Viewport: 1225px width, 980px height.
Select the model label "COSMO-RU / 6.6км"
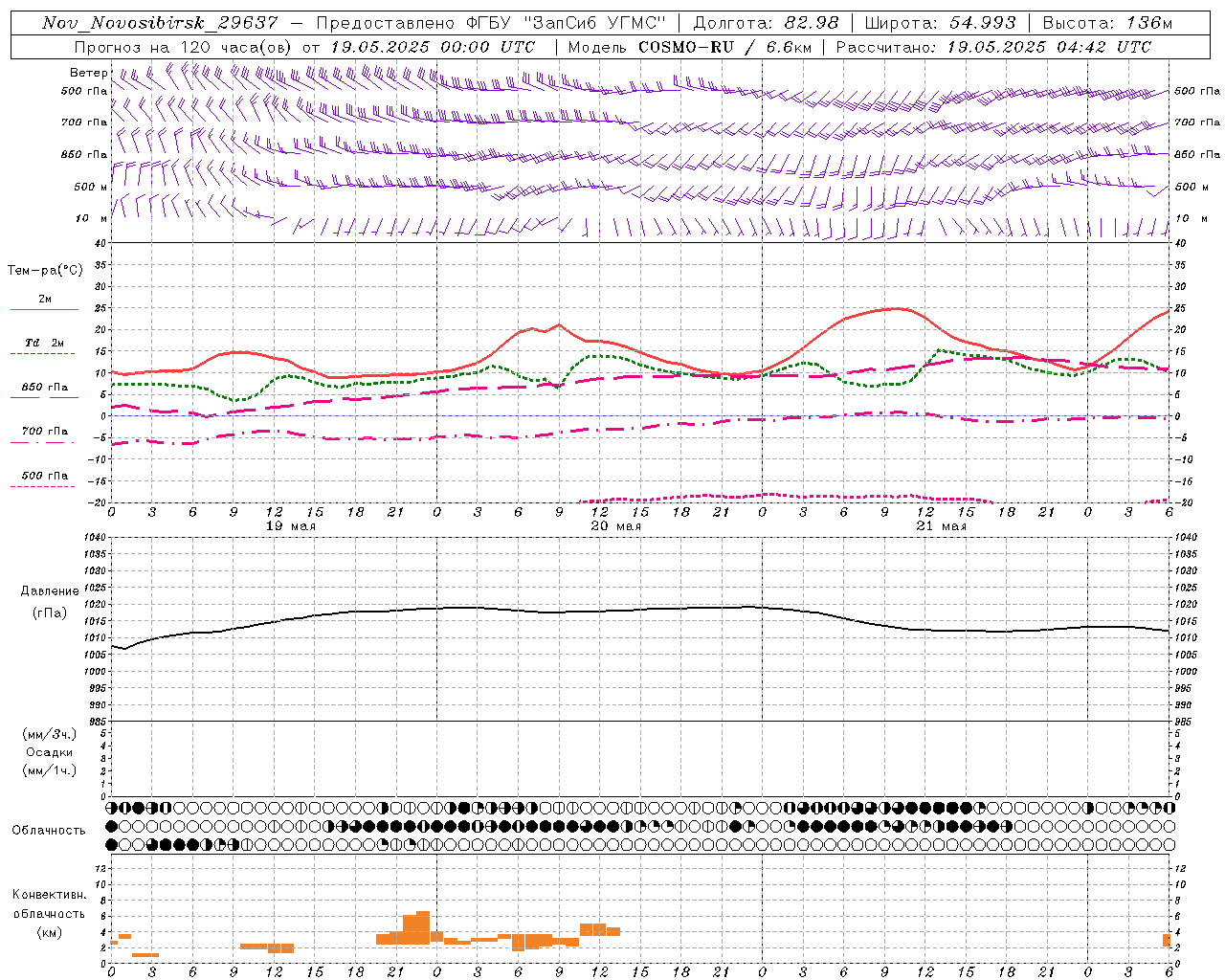(725, 47)
